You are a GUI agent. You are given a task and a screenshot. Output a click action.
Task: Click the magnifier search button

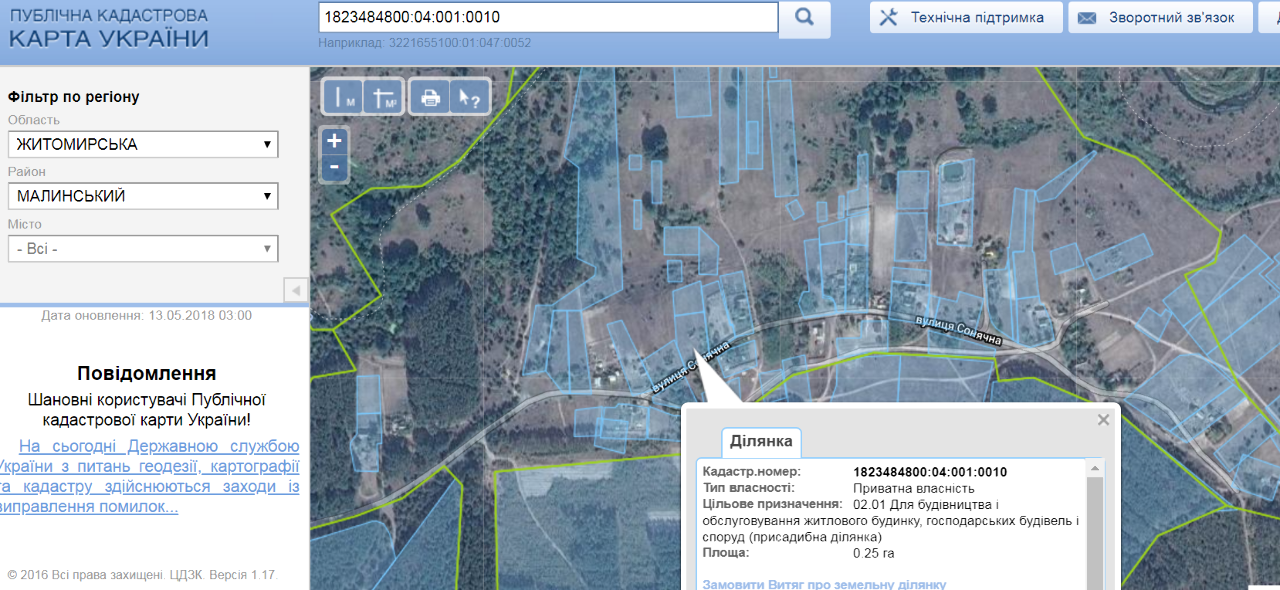(x=804, y=18)
